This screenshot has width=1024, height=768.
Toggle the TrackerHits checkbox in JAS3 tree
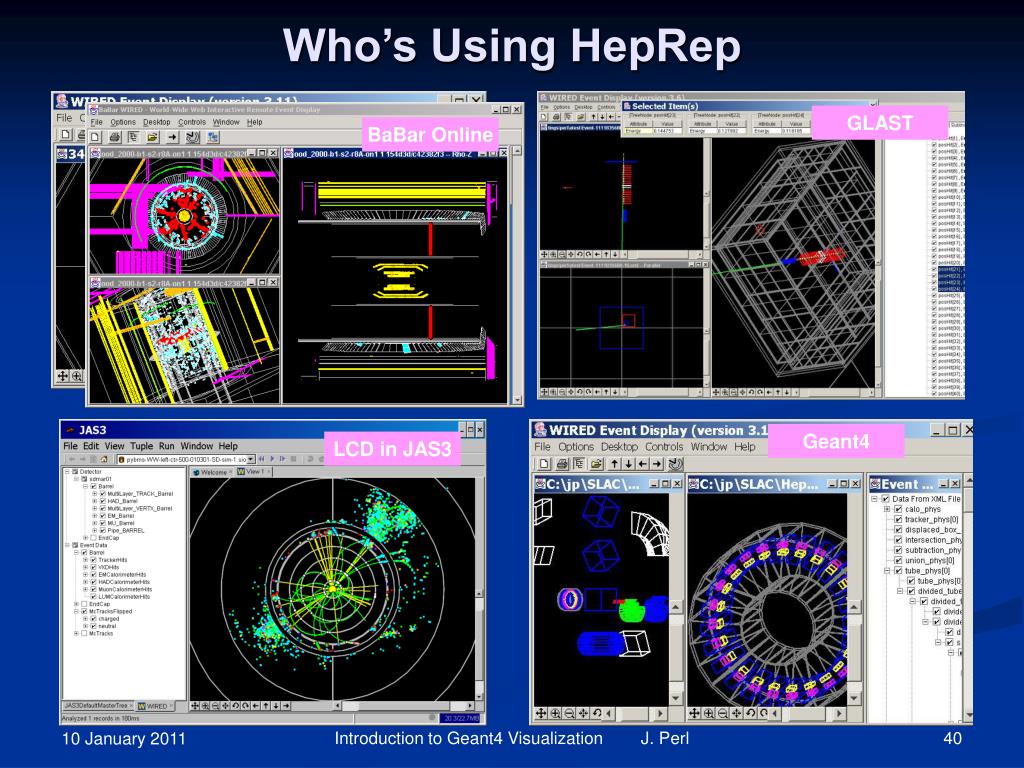coord(93,560)
